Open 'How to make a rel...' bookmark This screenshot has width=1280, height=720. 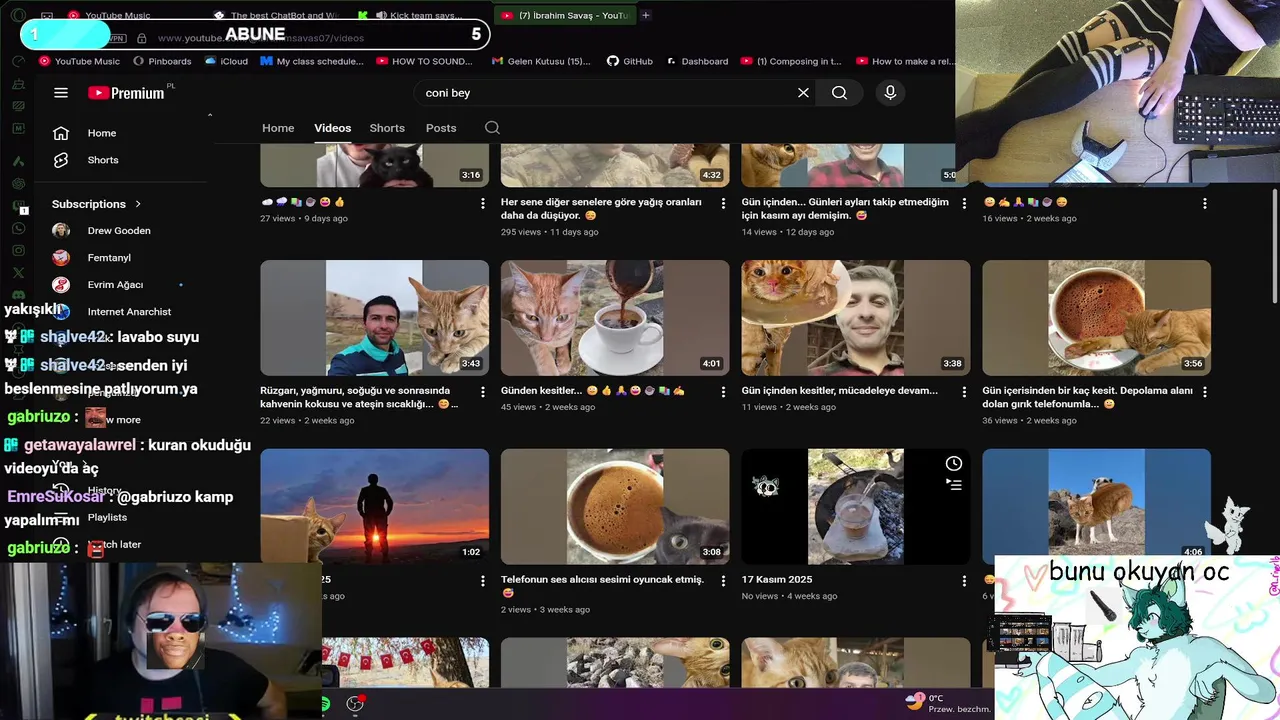[x=905, y=61]
